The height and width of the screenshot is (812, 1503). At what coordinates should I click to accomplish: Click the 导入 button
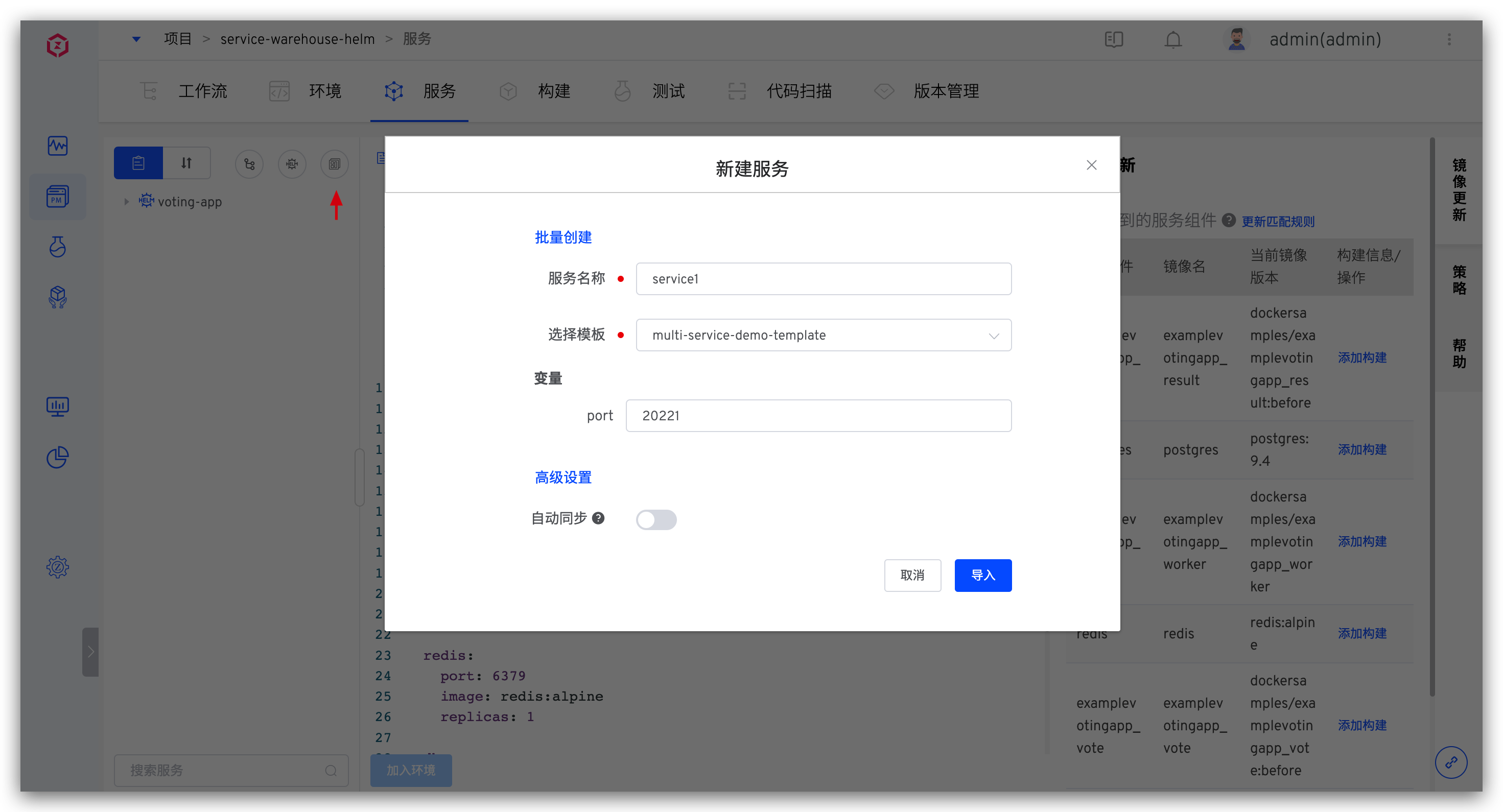(x=982, y=575)
